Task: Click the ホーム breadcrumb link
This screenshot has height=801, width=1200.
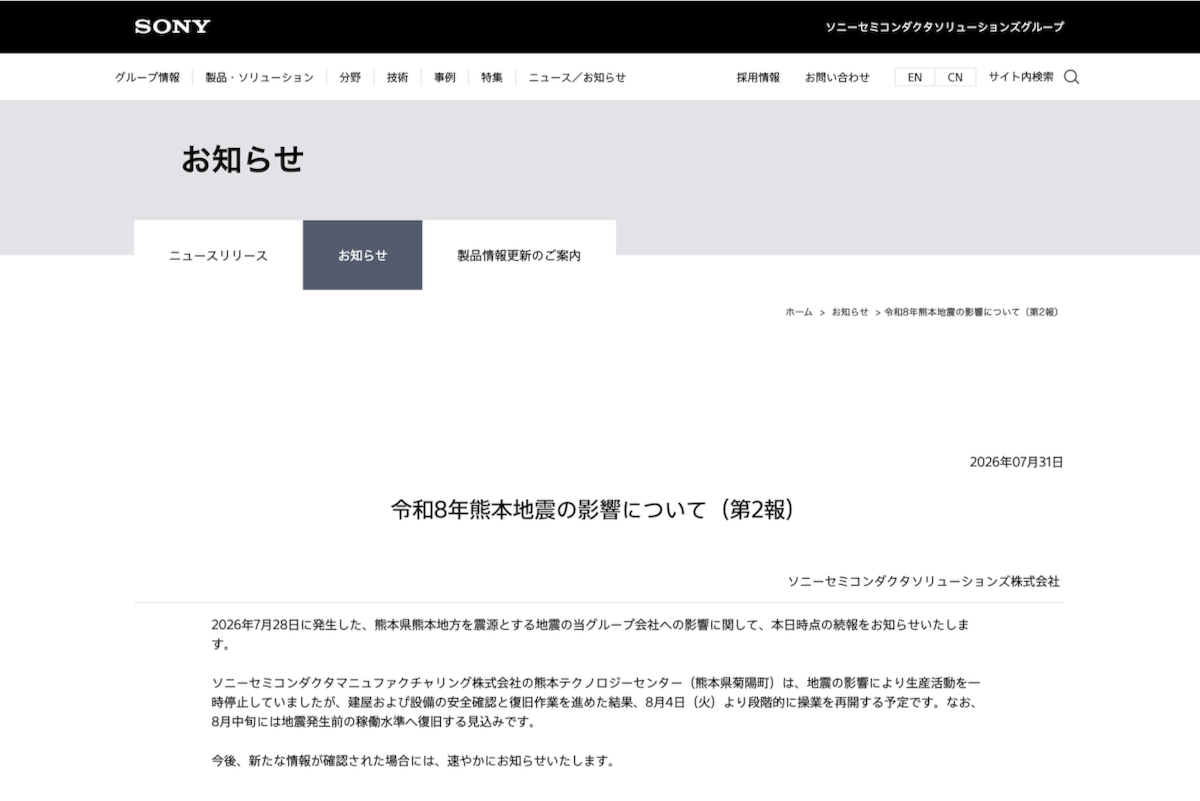Action: (799, 312)
